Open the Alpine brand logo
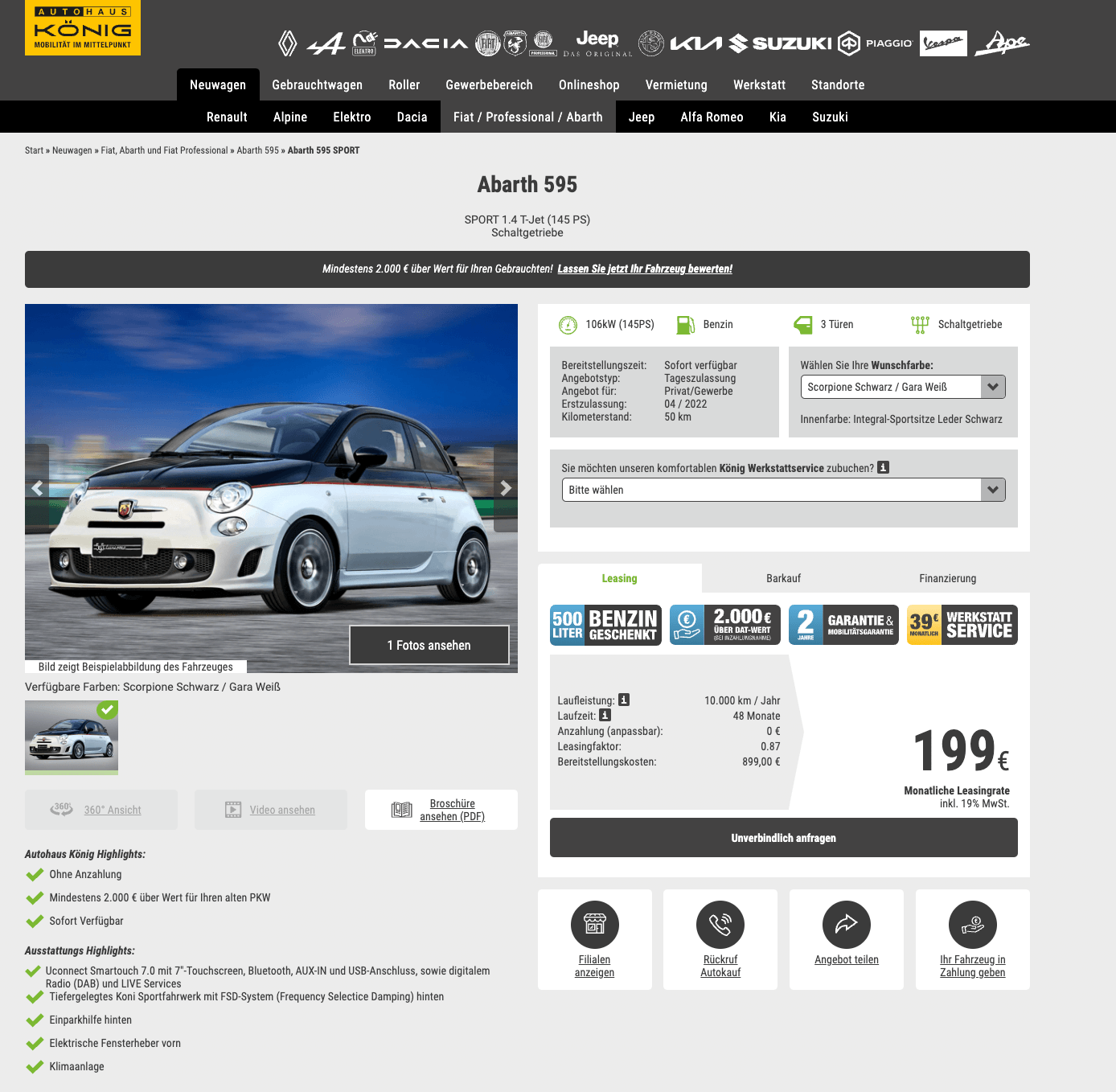This screenshot has height=1092, width=1116. point(326,43)
